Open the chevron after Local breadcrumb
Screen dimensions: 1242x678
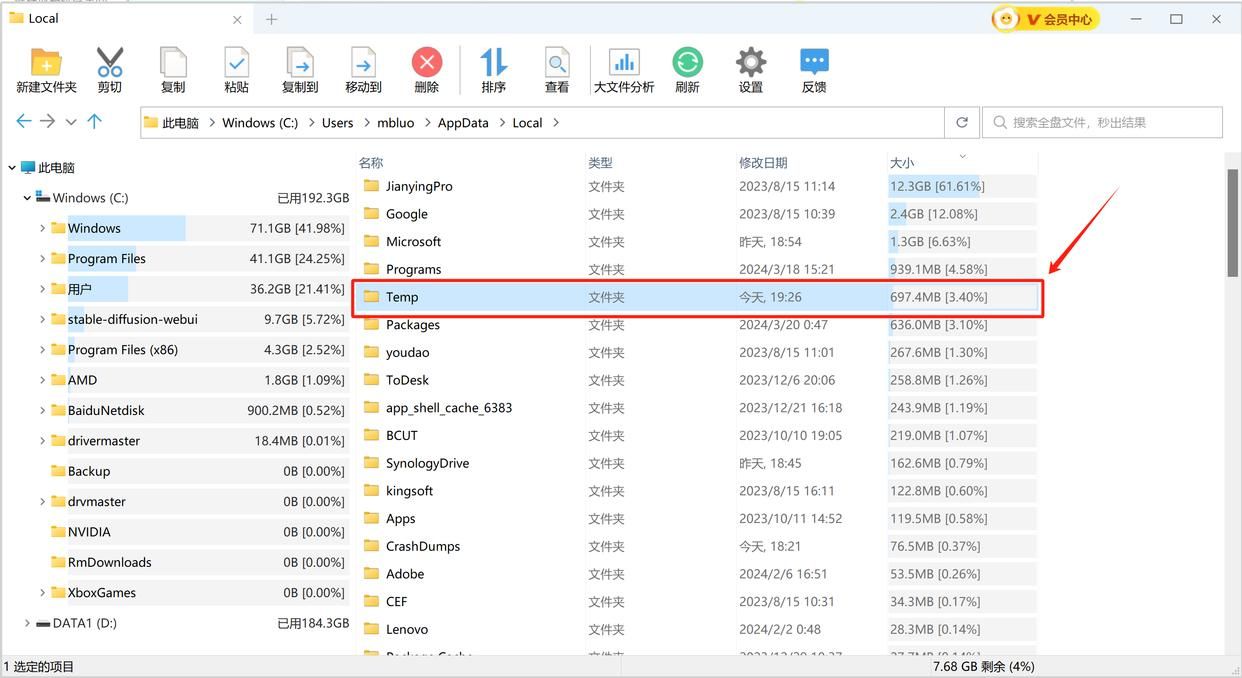pos(556,123)
